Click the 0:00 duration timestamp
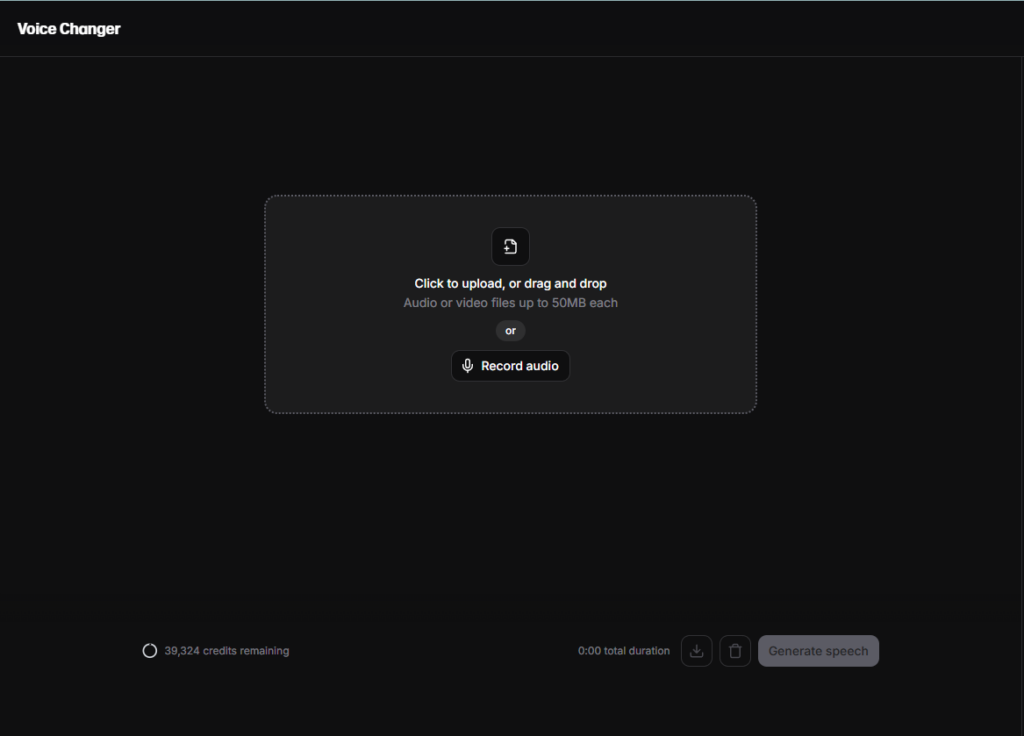The image size is (1024, 736). pos(589,651)
